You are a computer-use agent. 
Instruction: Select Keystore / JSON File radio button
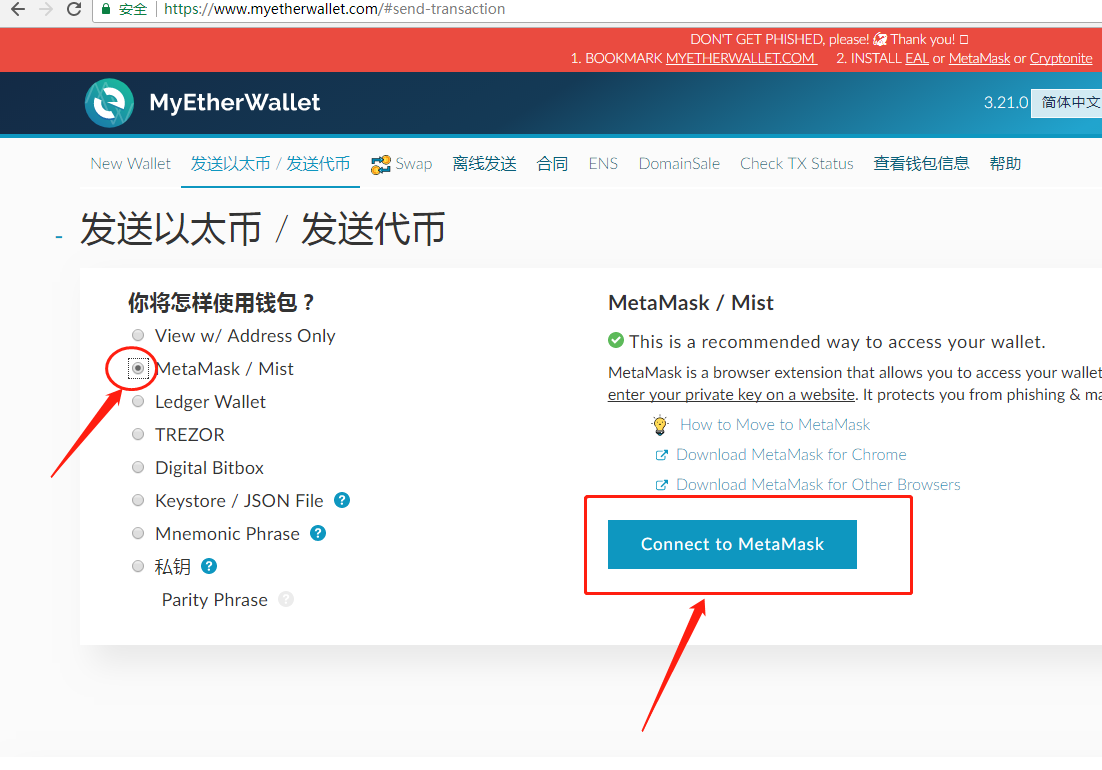[138, 500]
